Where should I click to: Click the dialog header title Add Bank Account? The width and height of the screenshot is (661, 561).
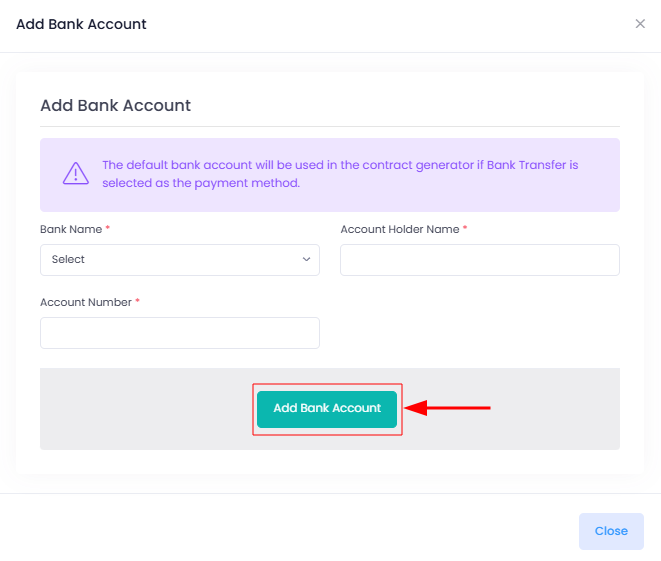81,24
